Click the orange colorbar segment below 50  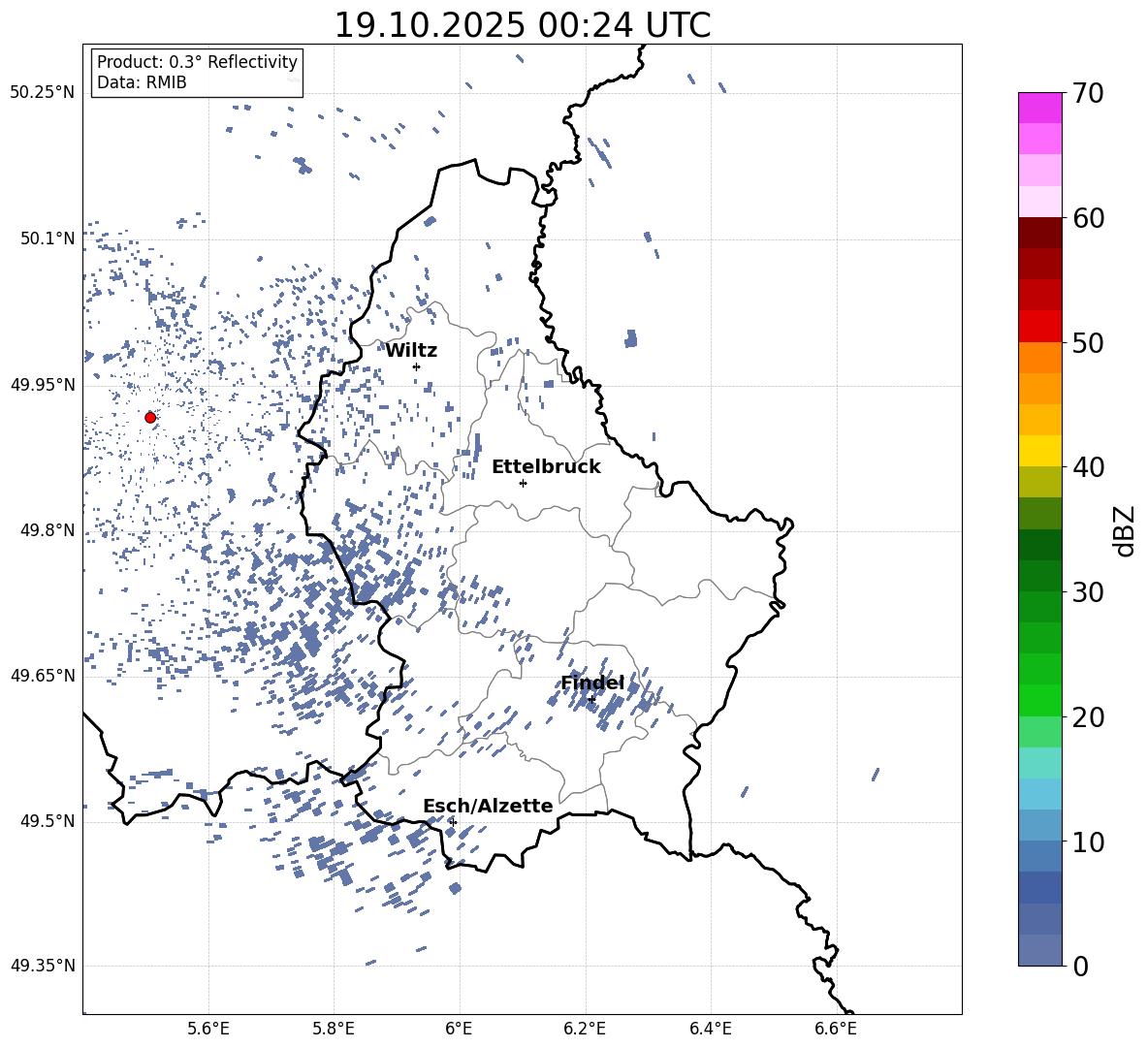pos(1039,357)
